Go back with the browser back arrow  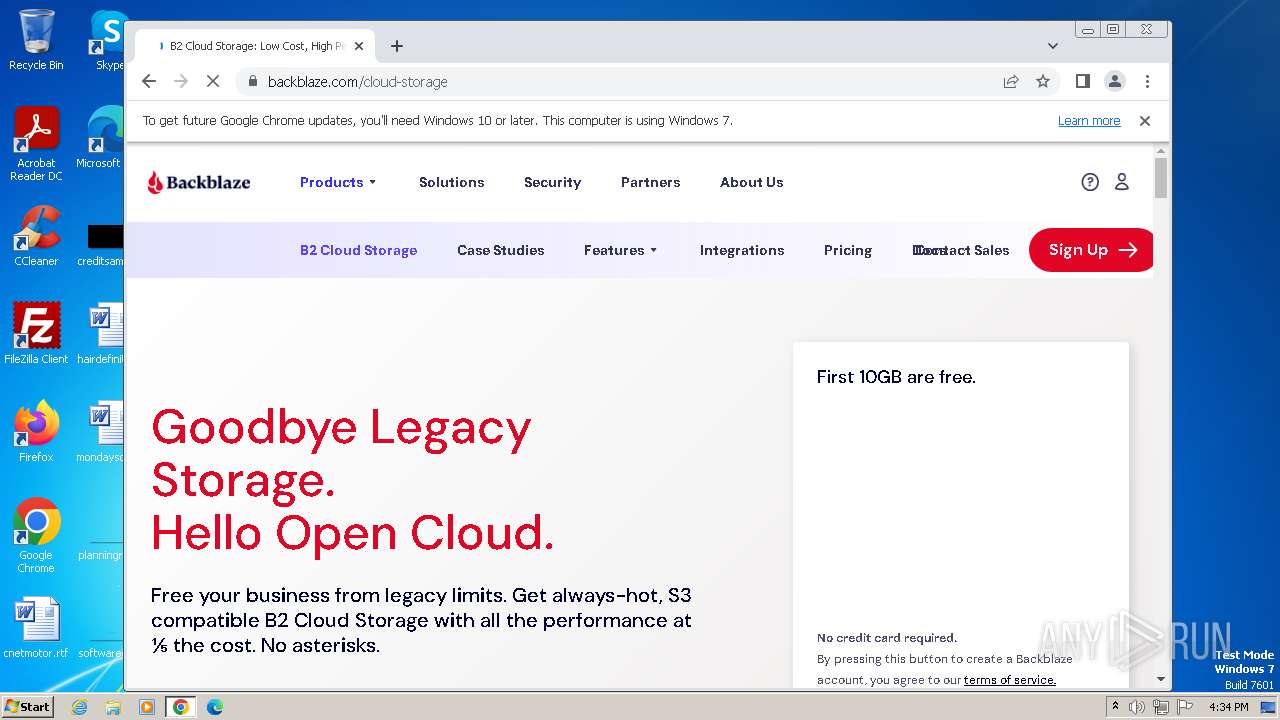[x=149, y=82]
